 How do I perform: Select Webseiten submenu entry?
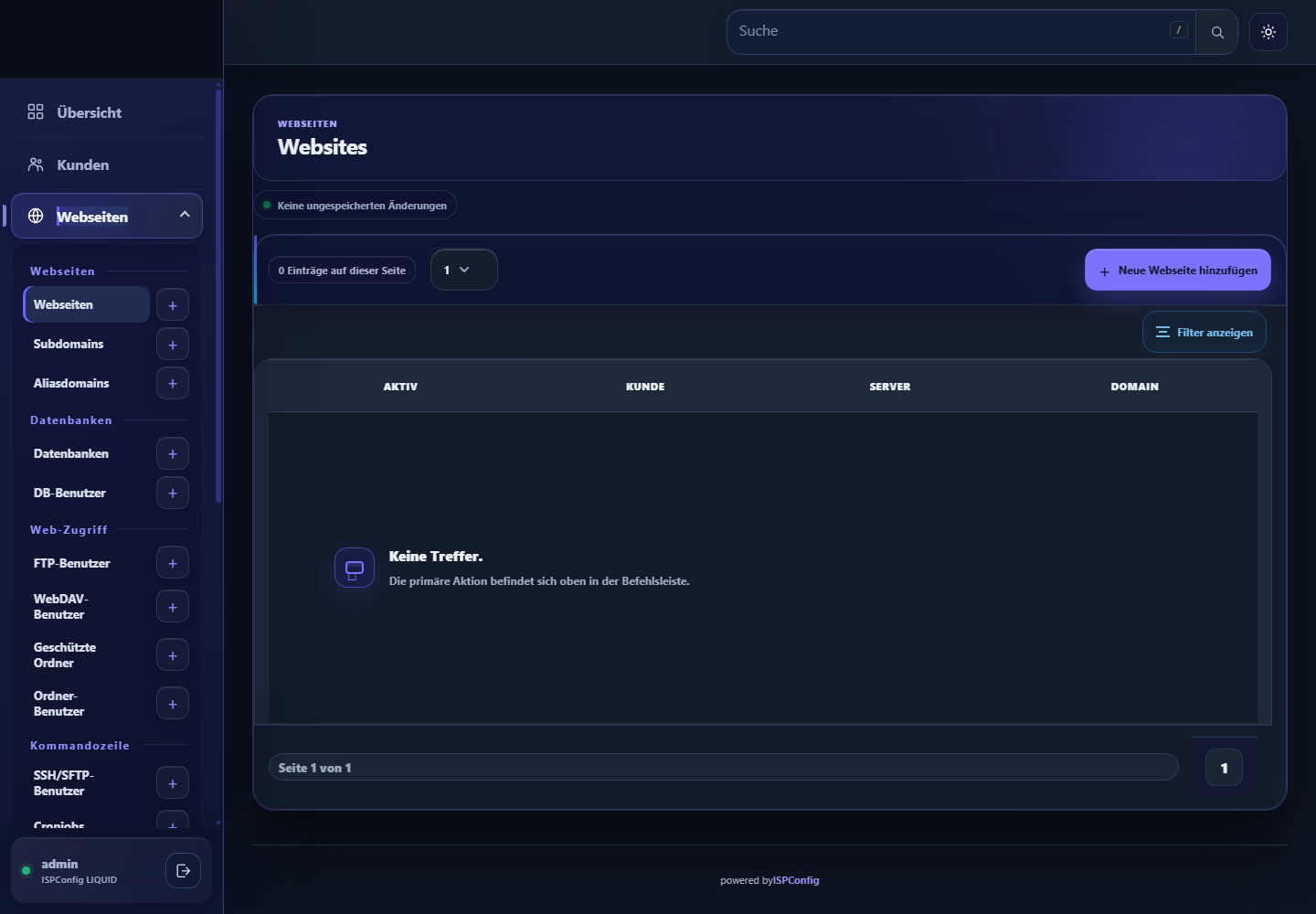(86, 304)
